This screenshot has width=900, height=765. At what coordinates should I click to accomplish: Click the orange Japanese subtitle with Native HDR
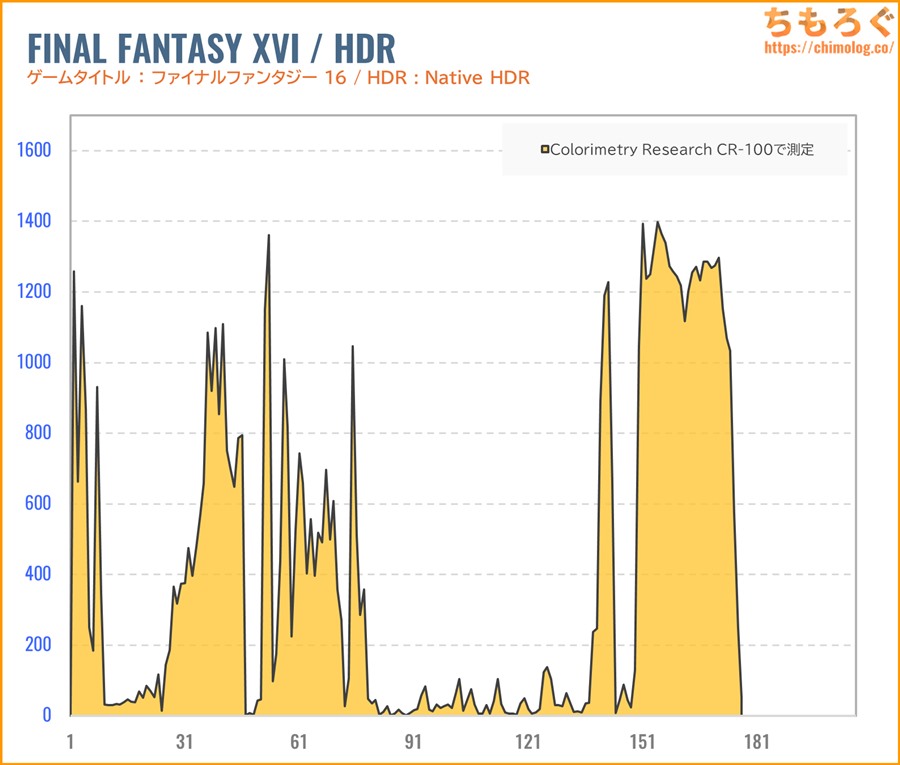(278, 79)
